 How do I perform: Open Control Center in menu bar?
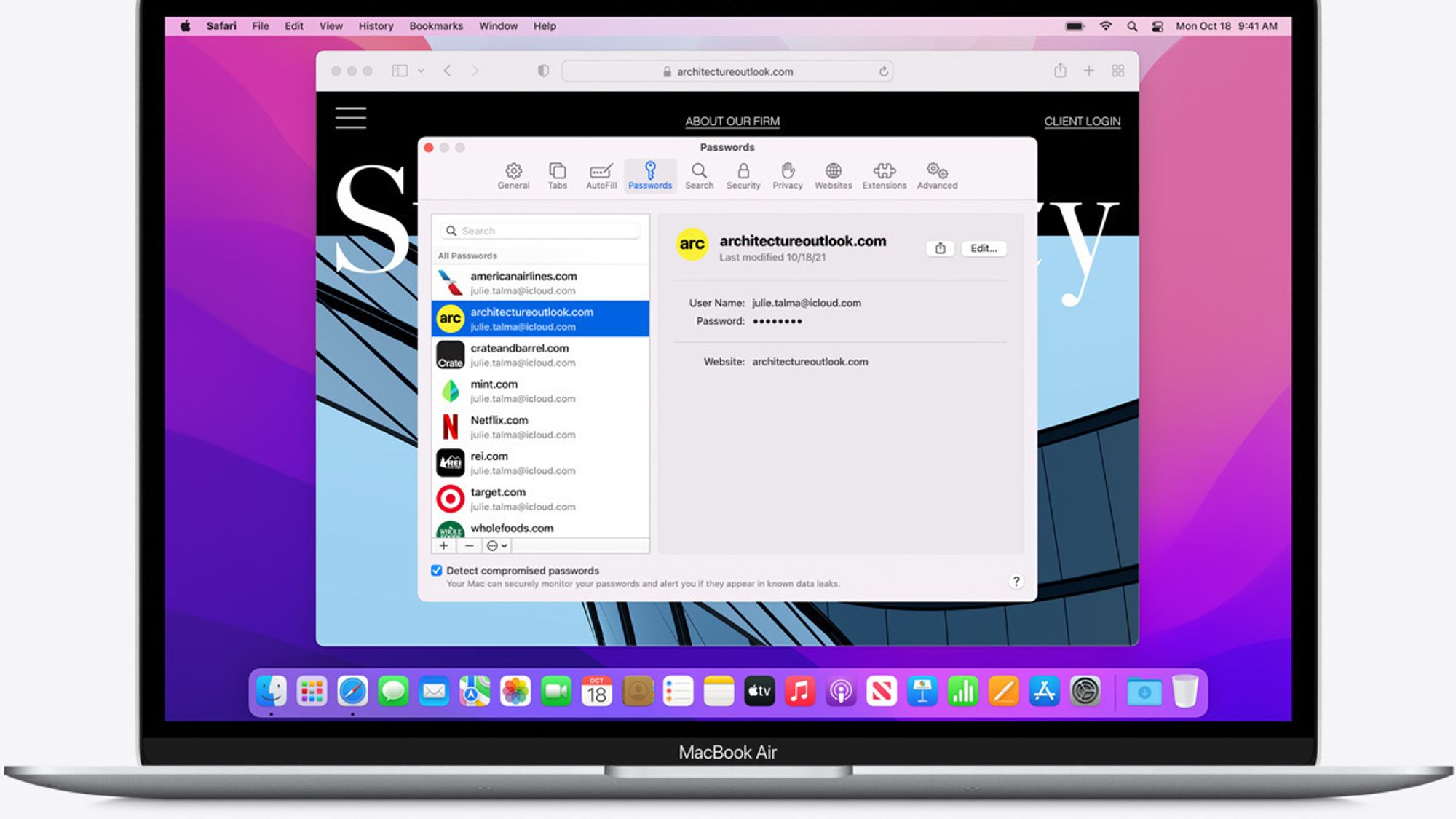coord(1158,26)
